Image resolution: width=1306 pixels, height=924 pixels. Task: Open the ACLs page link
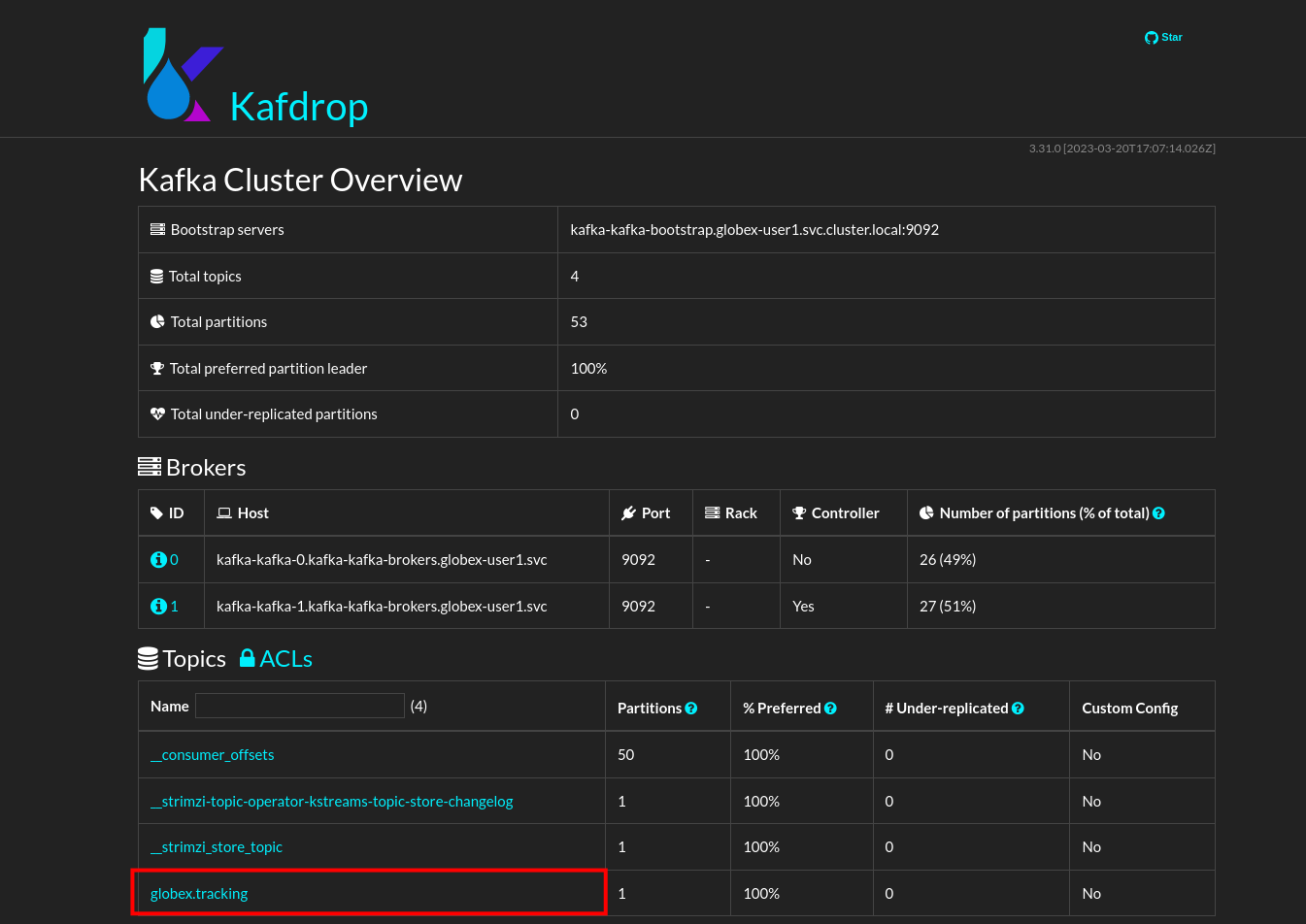tap(285, 659)
